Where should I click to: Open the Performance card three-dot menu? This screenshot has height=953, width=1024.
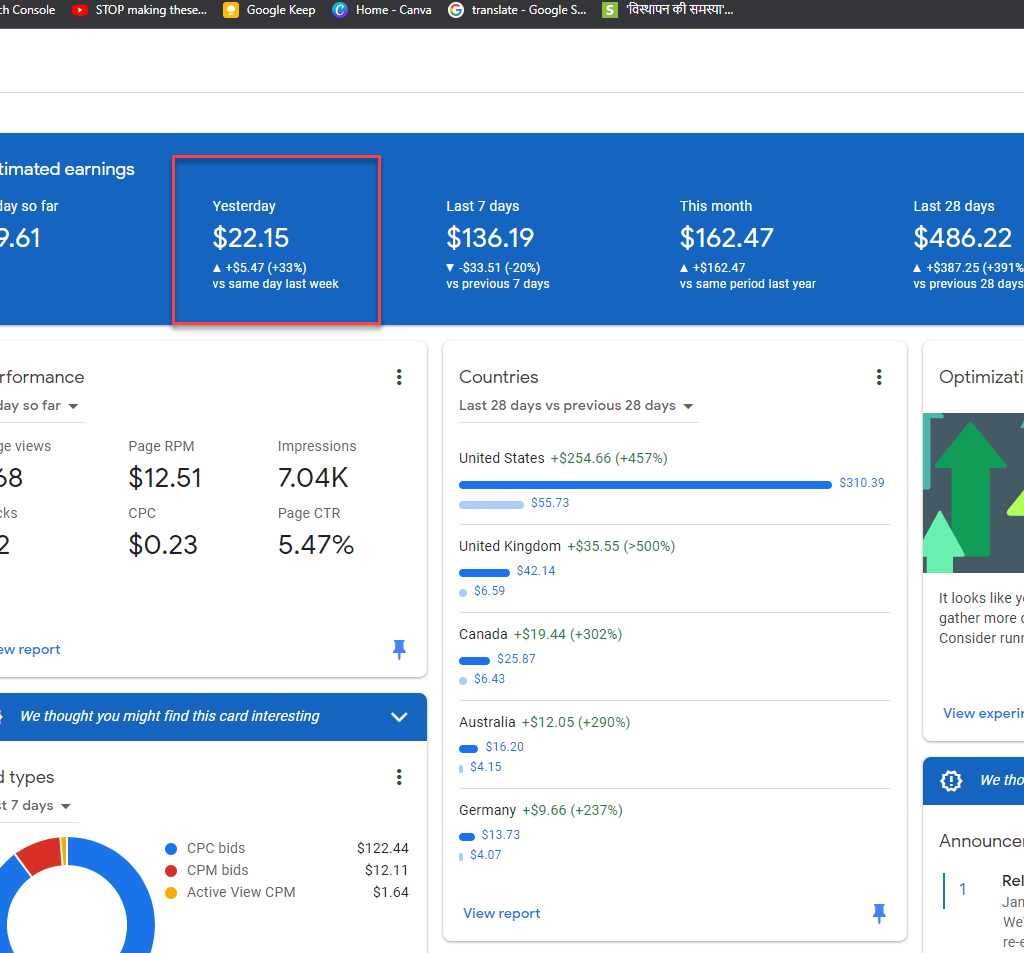(399, 377)
